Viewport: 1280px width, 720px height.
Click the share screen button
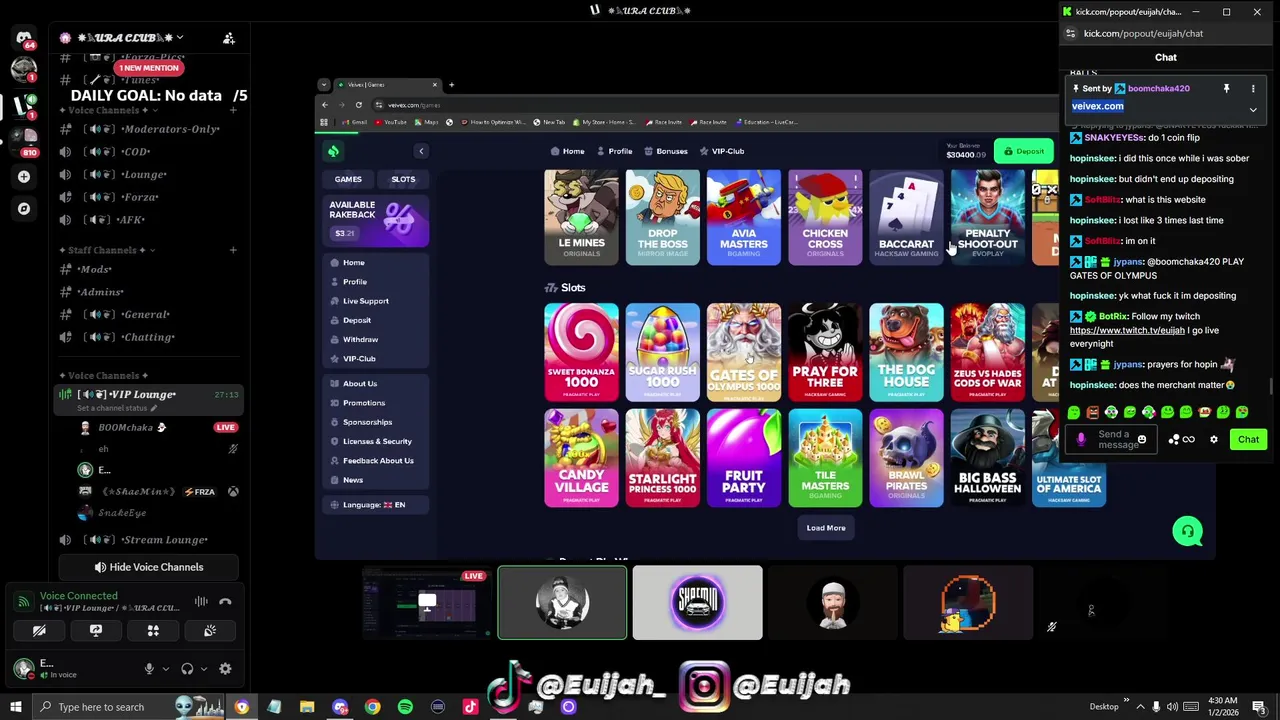(96, 631)
